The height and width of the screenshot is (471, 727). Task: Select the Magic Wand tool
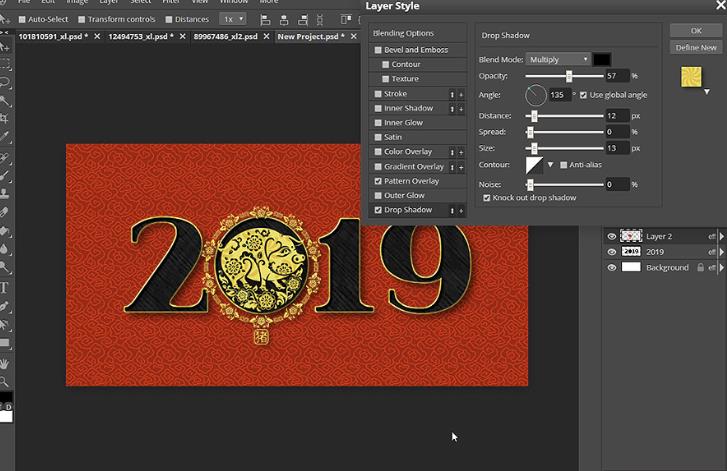[x=4, y=100]
